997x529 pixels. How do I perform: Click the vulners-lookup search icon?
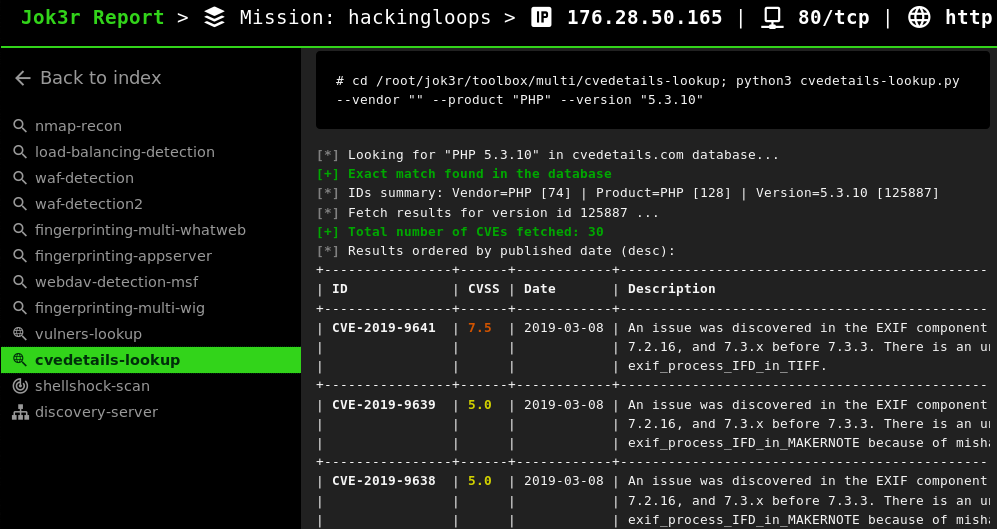(x=20, y=334)
